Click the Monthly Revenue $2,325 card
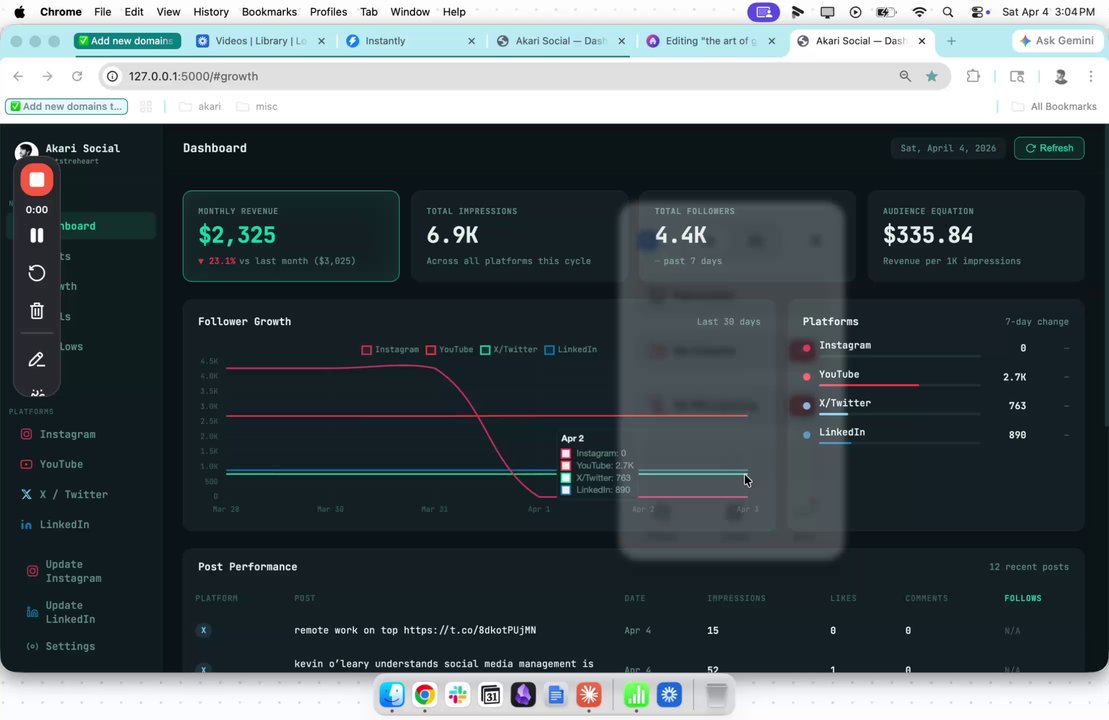Image resolution: width=1109 pixels, height=720 pixels. click(291, 236)
